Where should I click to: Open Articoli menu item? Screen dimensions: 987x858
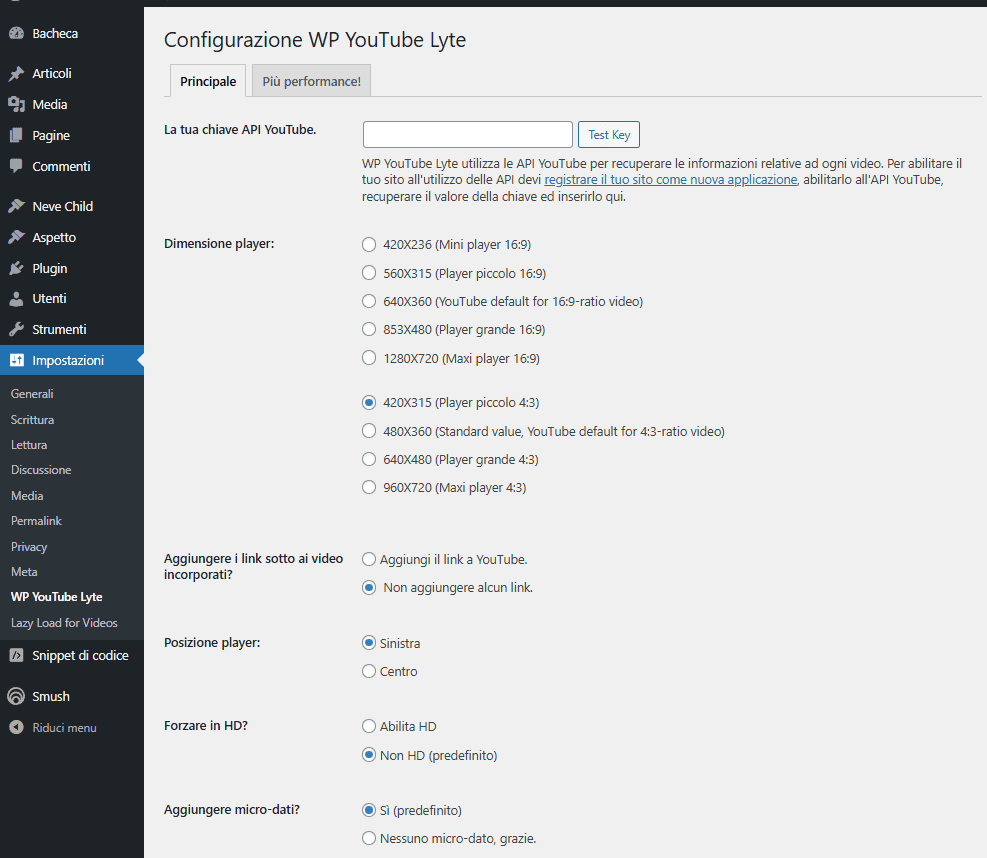click(72, 74)
